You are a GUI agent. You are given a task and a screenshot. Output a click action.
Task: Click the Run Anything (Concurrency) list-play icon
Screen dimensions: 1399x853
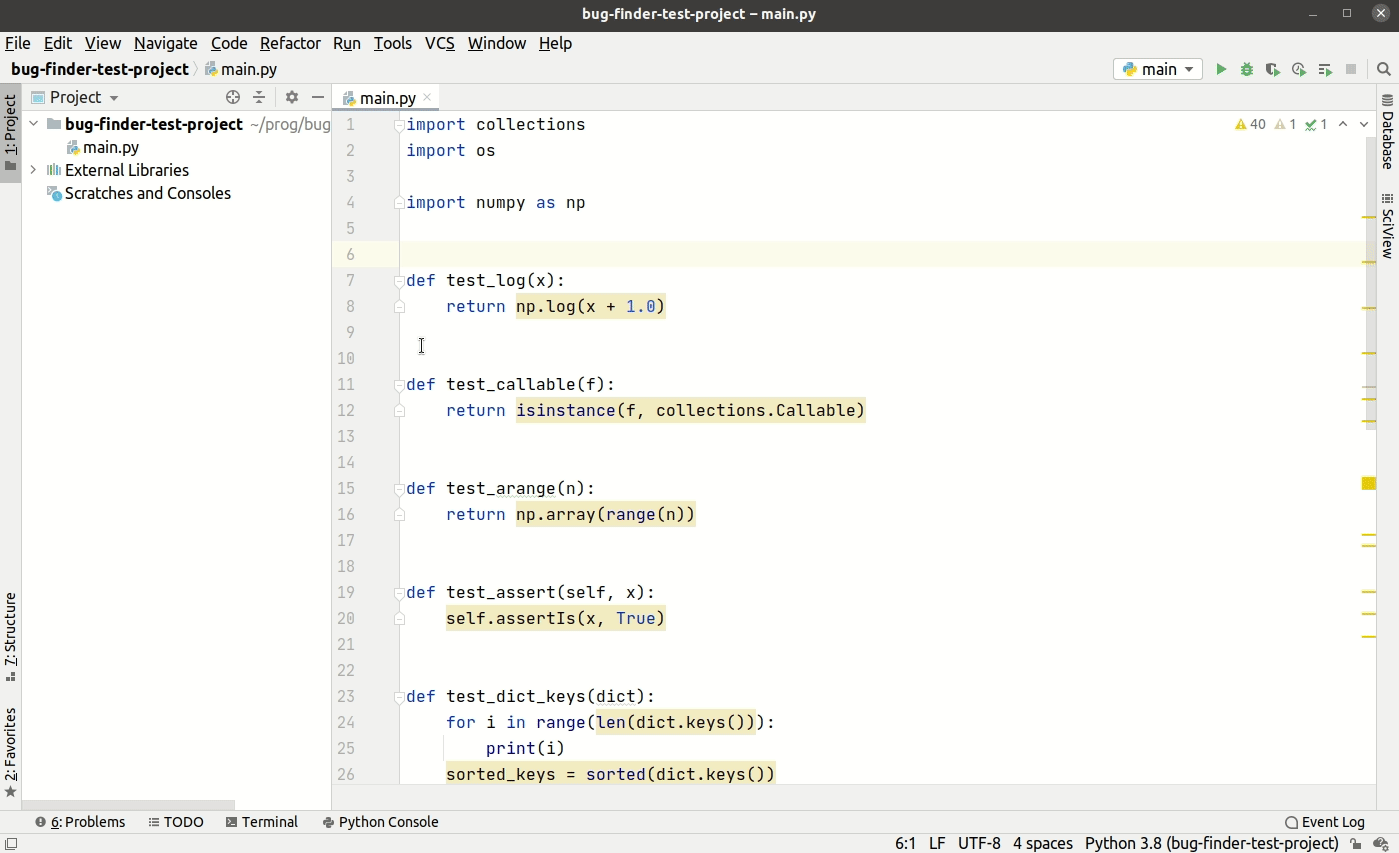[1325, 69]
